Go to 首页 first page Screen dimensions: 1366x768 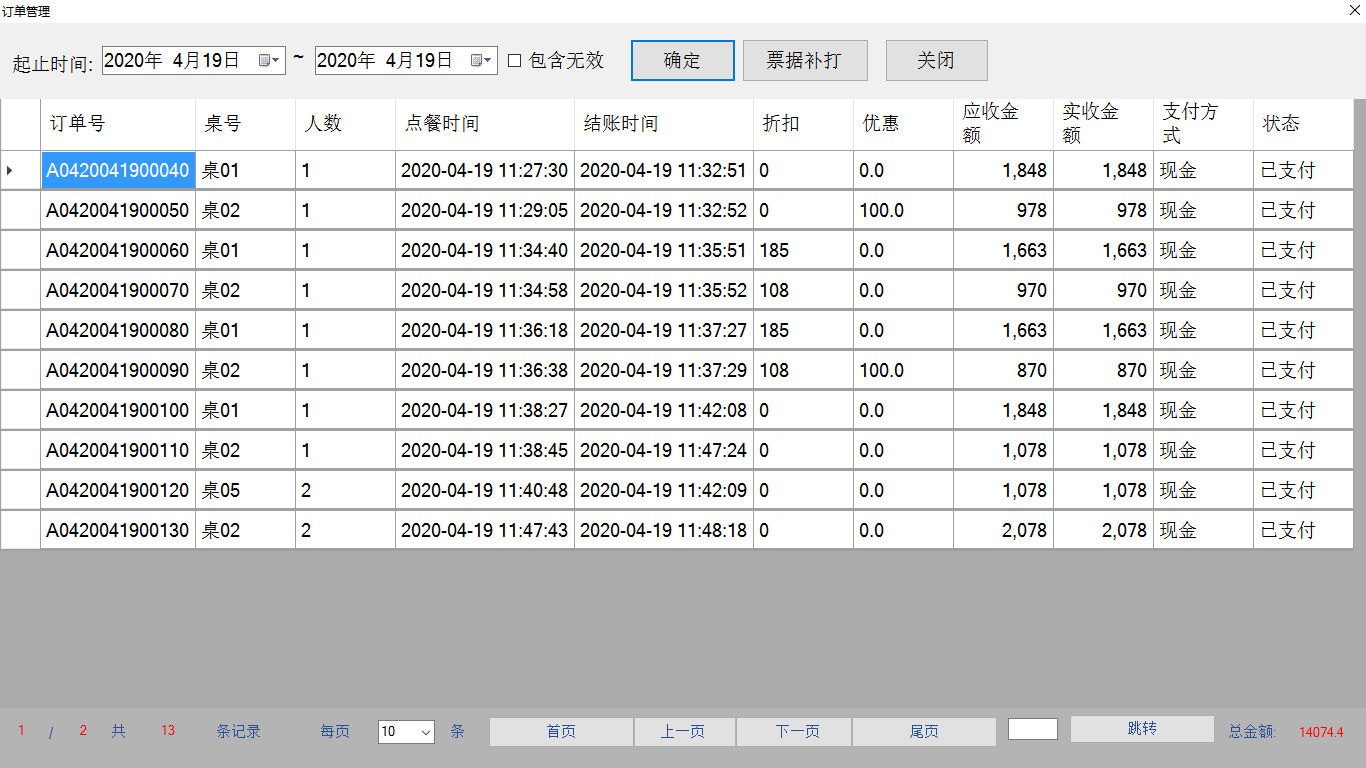tap(561, 732)
